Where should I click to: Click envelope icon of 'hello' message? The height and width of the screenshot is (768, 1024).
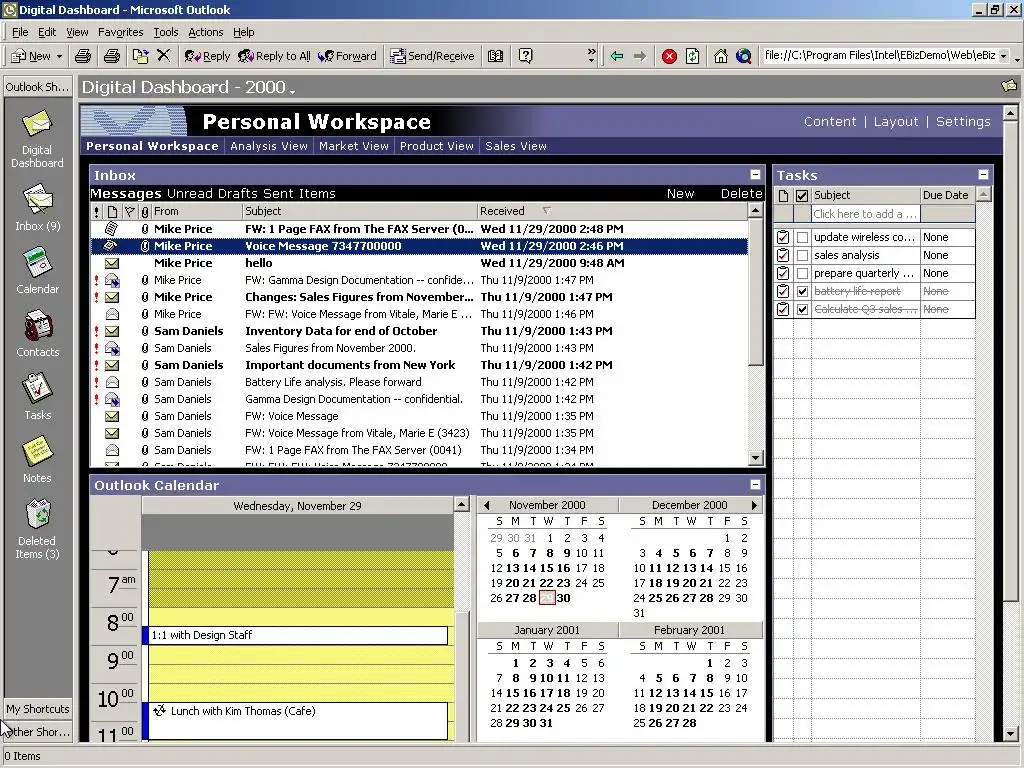pyautogui.click(x=112, y=263)
